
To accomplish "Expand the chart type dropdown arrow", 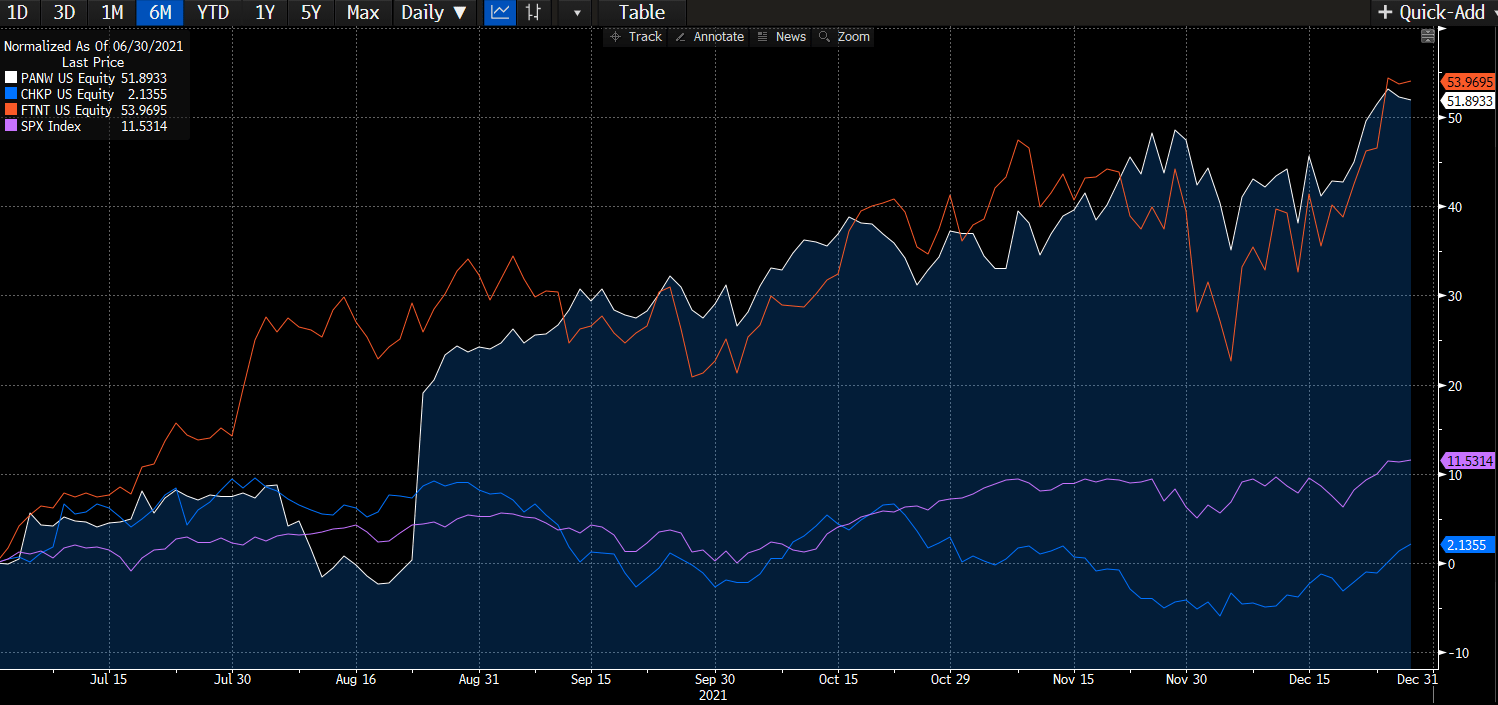I will point(576,13).
